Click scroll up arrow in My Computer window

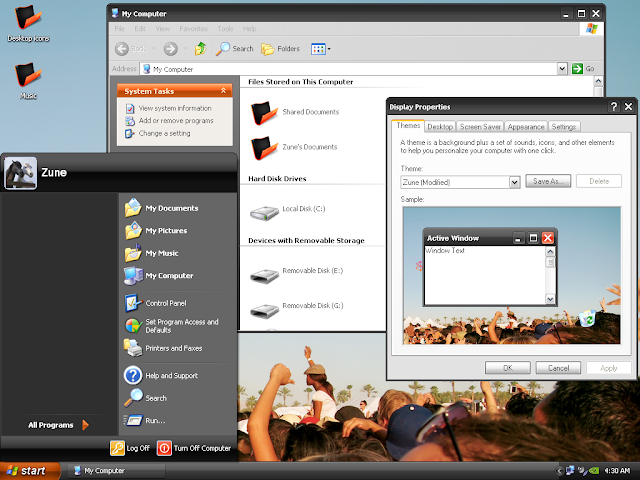[x=598, y=81]
